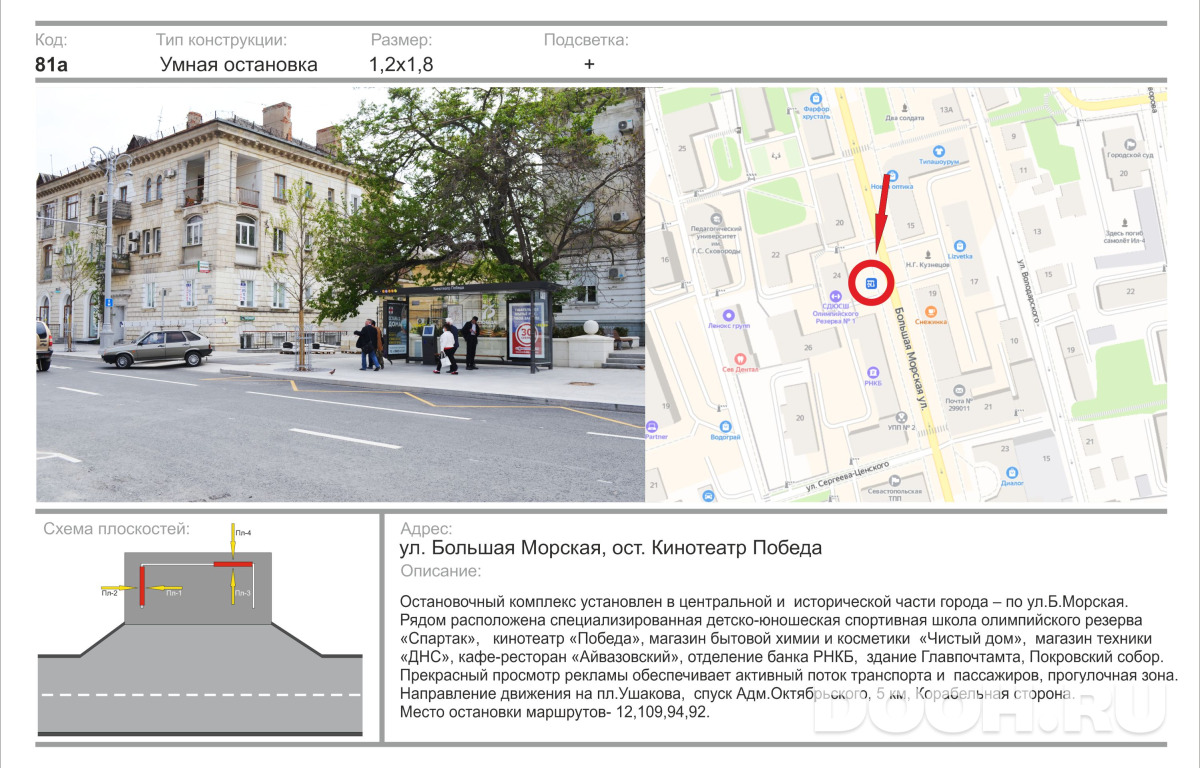Viewport: 1200px width, 768px height.
Task: Click the Фарфор хрусталь shop icon on map
Action: 816,98
